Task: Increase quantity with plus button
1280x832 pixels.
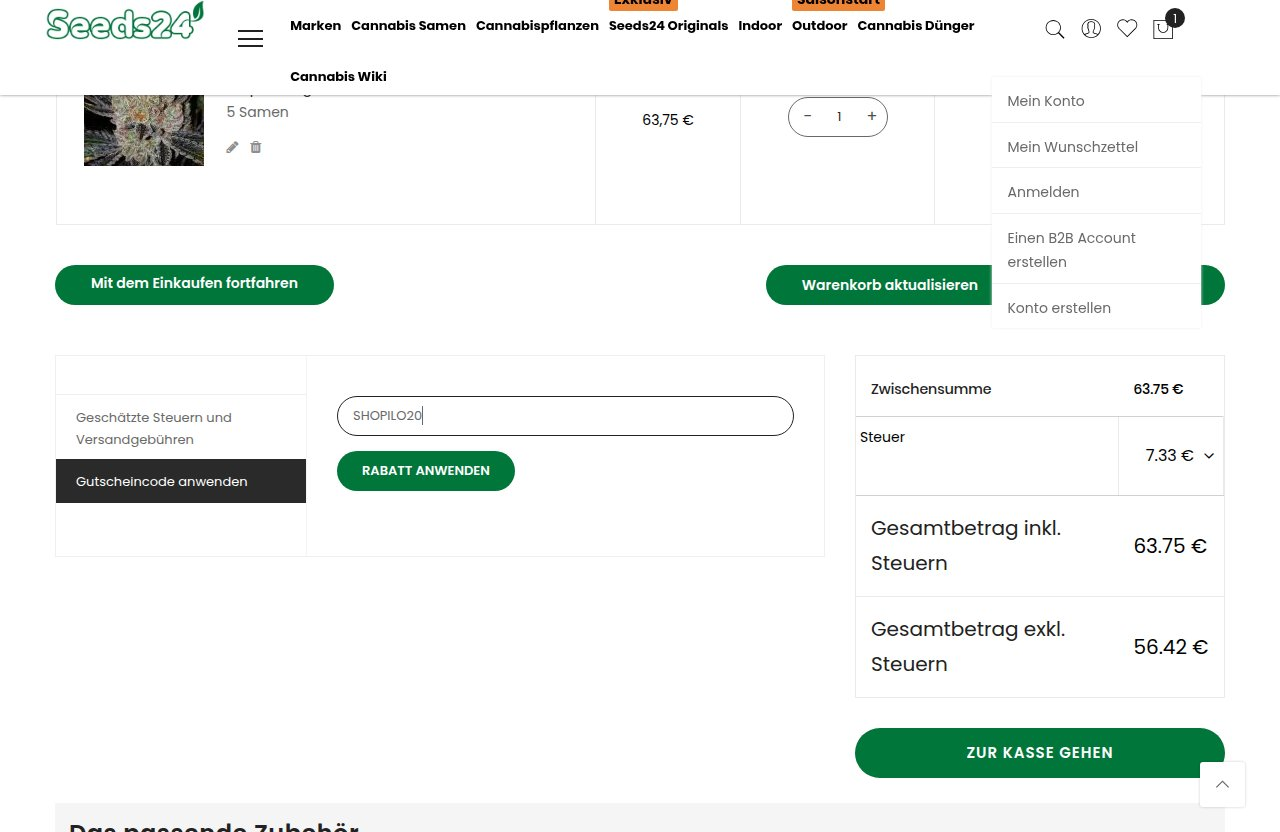Action: (x=872, y=116)
